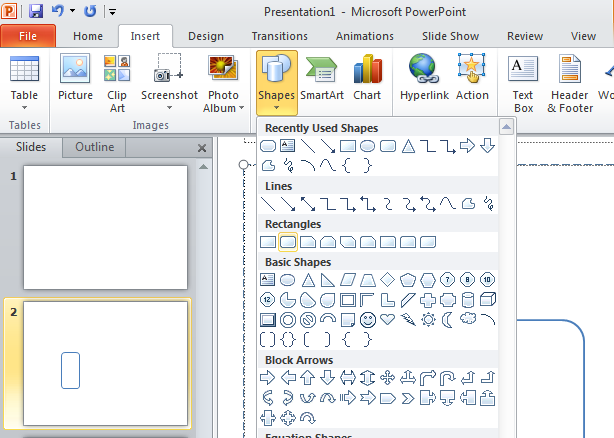614x438 pixels.
Task: Pick the Parallelogram basic shape
Action: tap(348, 280)
